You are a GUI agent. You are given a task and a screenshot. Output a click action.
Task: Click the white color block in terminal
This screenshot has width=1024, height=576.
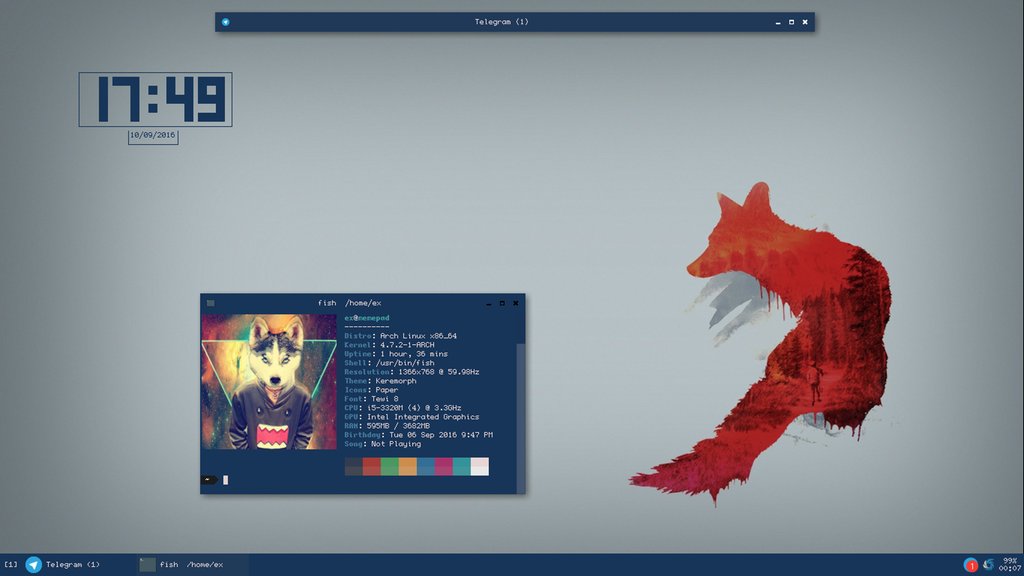[x=480, y=466]
